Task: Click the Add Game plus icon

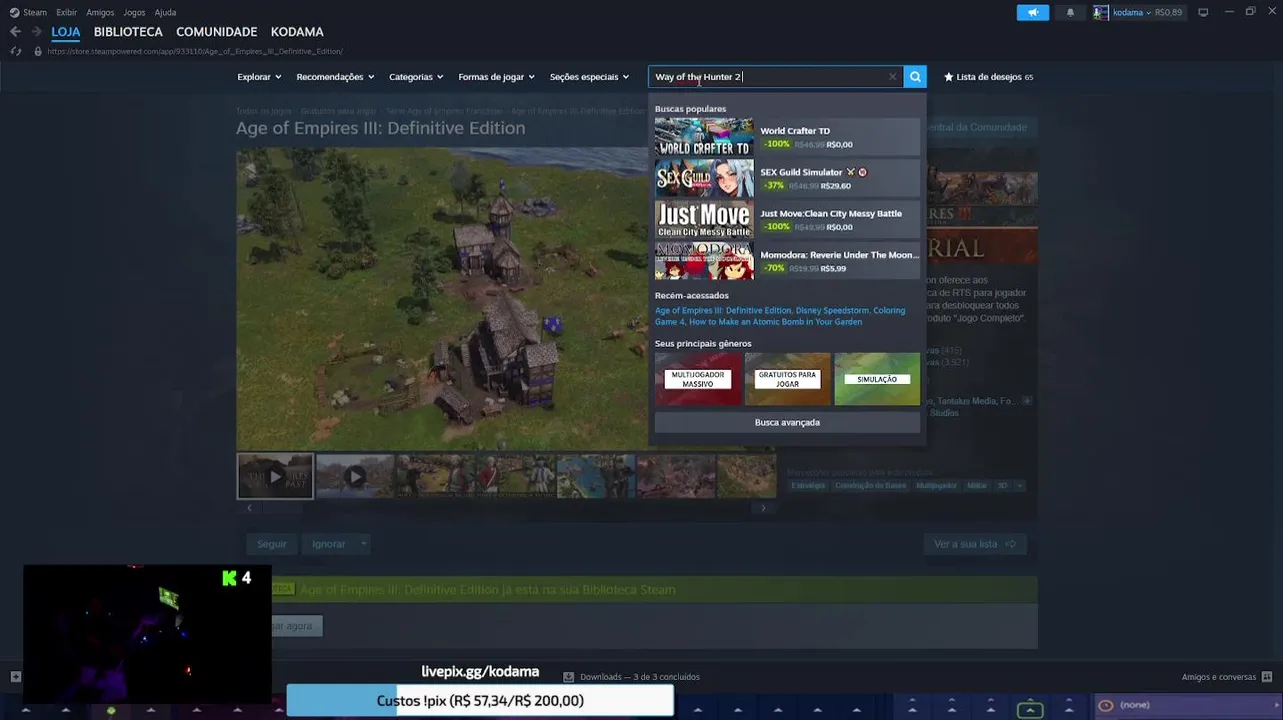Action: tap(15, 677)
